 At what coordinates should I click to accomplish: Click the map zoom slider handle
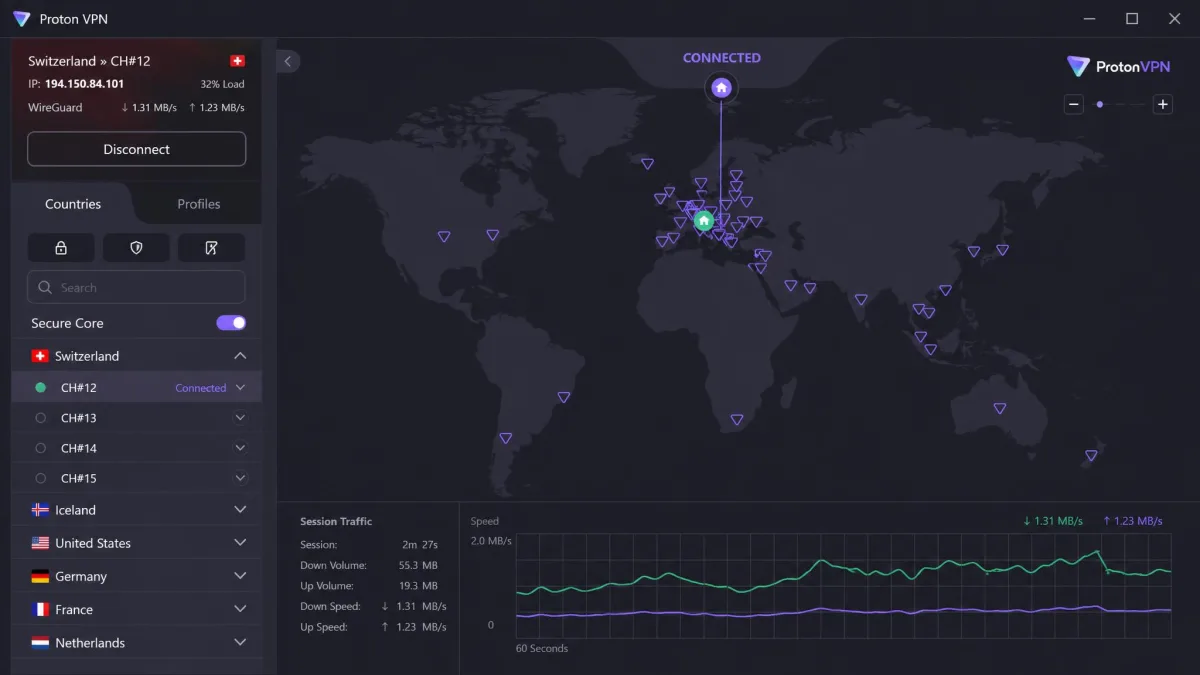coord(1100,104)
